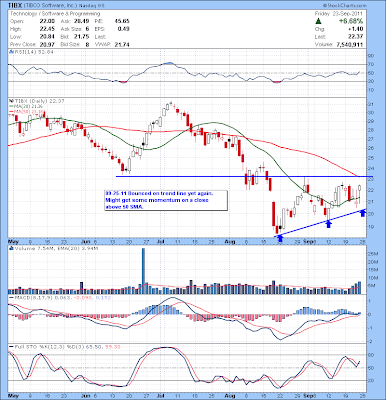Click the green MA(20) legend entry

click(27, 106)
